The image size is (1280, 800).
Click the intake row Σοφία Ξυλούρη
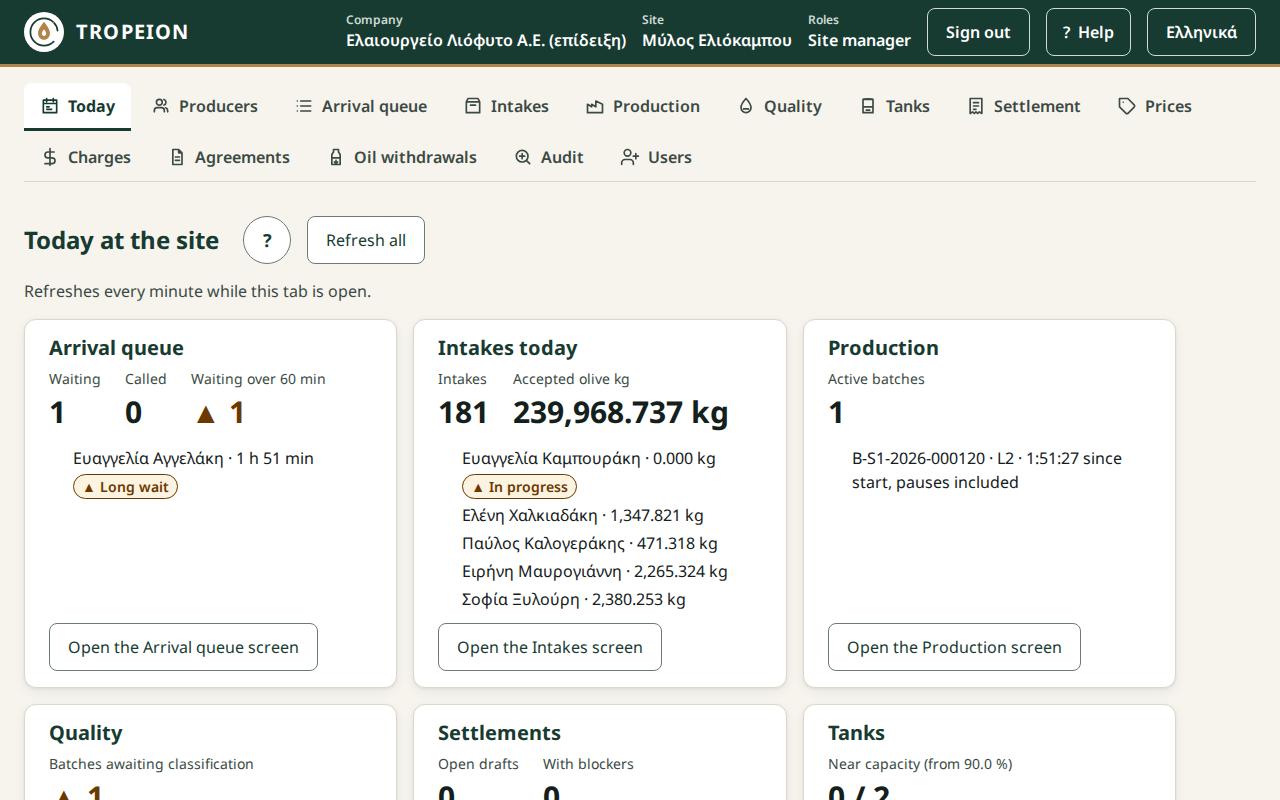click(573, 599)
